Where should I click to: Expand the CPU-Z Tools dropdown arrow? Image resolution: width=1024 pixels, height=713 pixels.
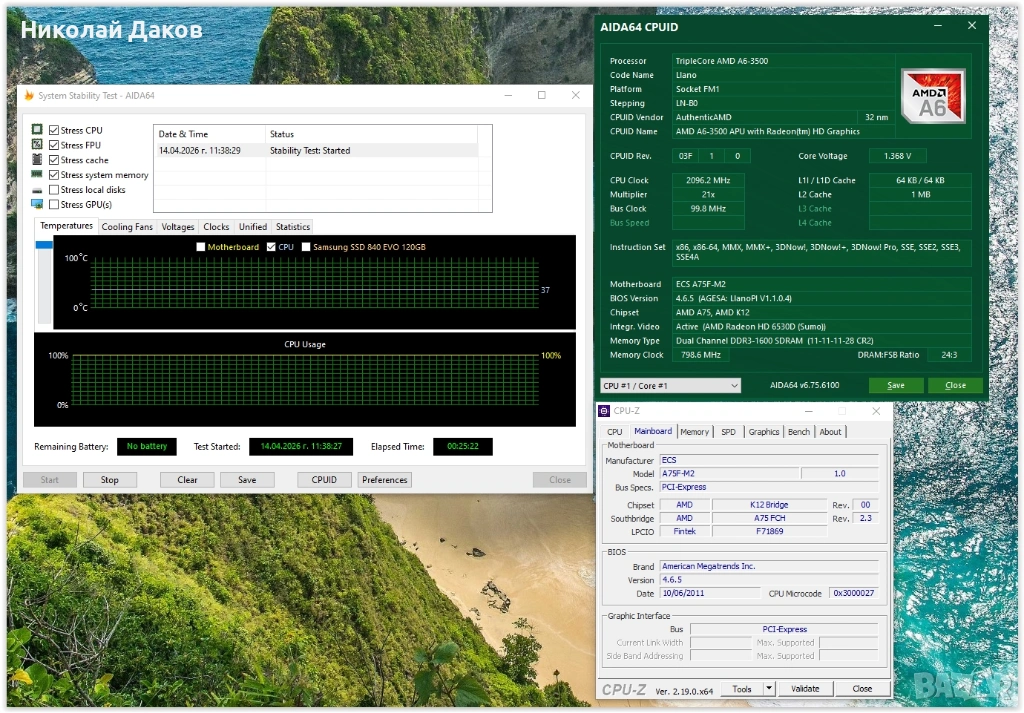click(769, 689)
